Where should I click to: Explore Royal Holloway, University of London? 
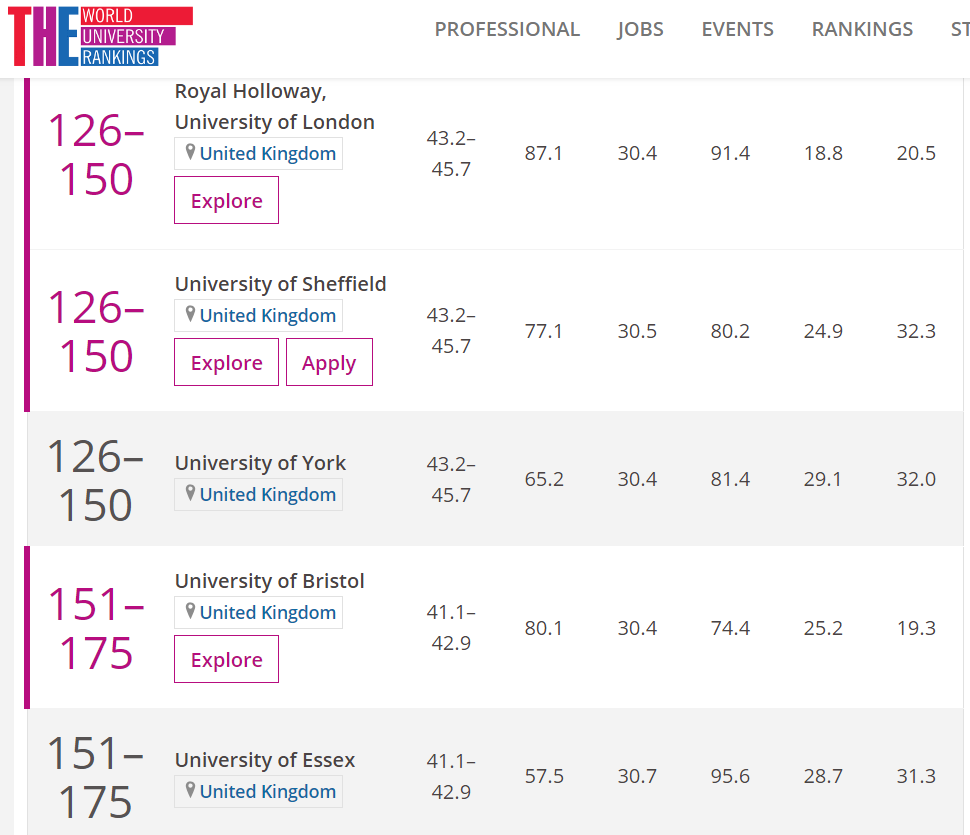coord(226,201)
